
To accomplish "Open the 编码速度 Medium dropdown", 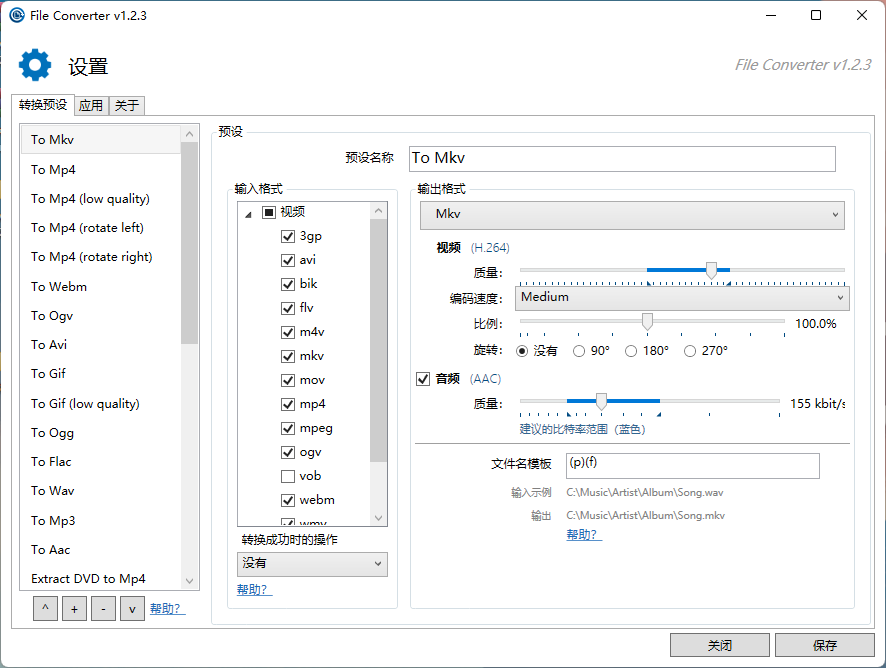I will 681,298.
